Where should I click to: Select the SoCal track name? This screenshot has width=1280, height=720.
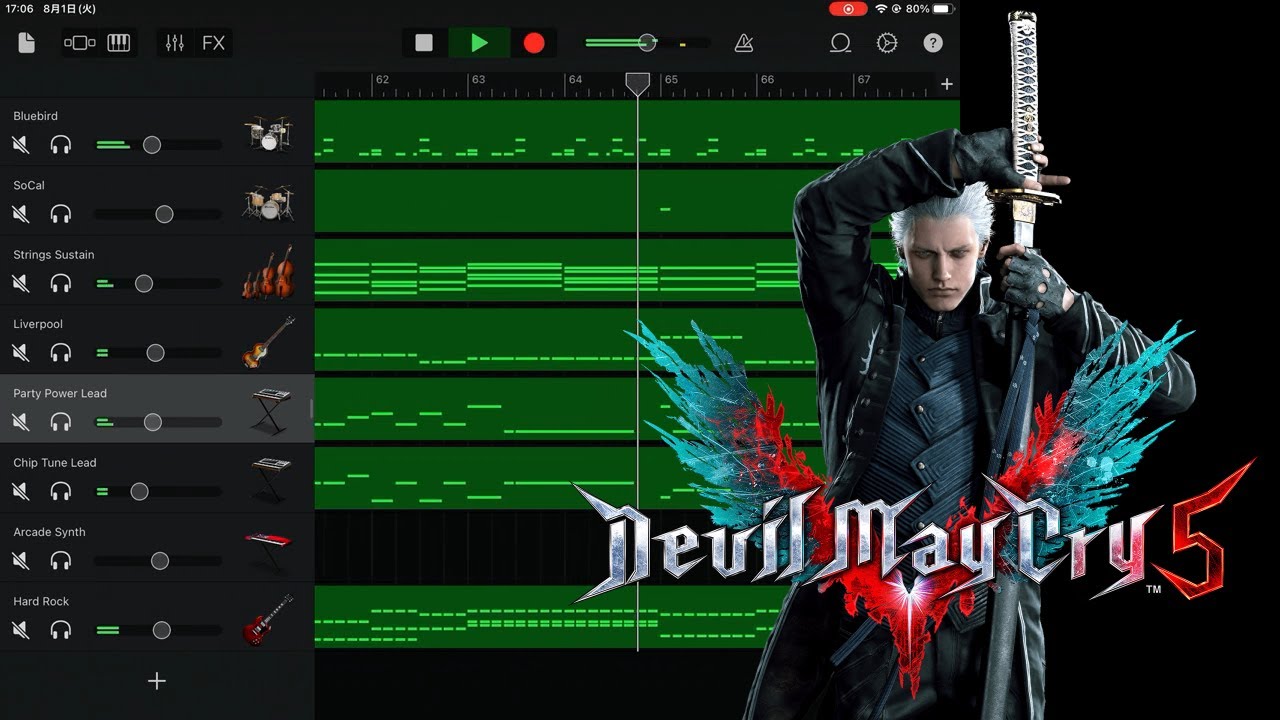click(29, 185)
